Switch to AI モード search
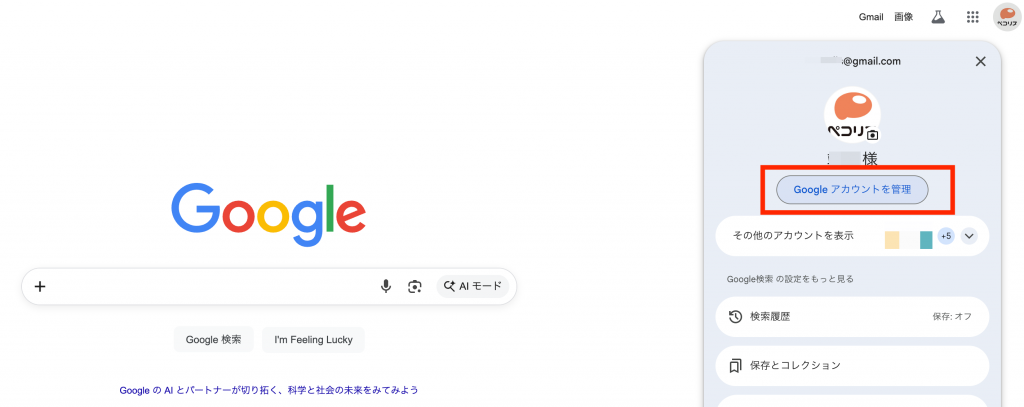 pyautogui.click(x=473, y=286)
